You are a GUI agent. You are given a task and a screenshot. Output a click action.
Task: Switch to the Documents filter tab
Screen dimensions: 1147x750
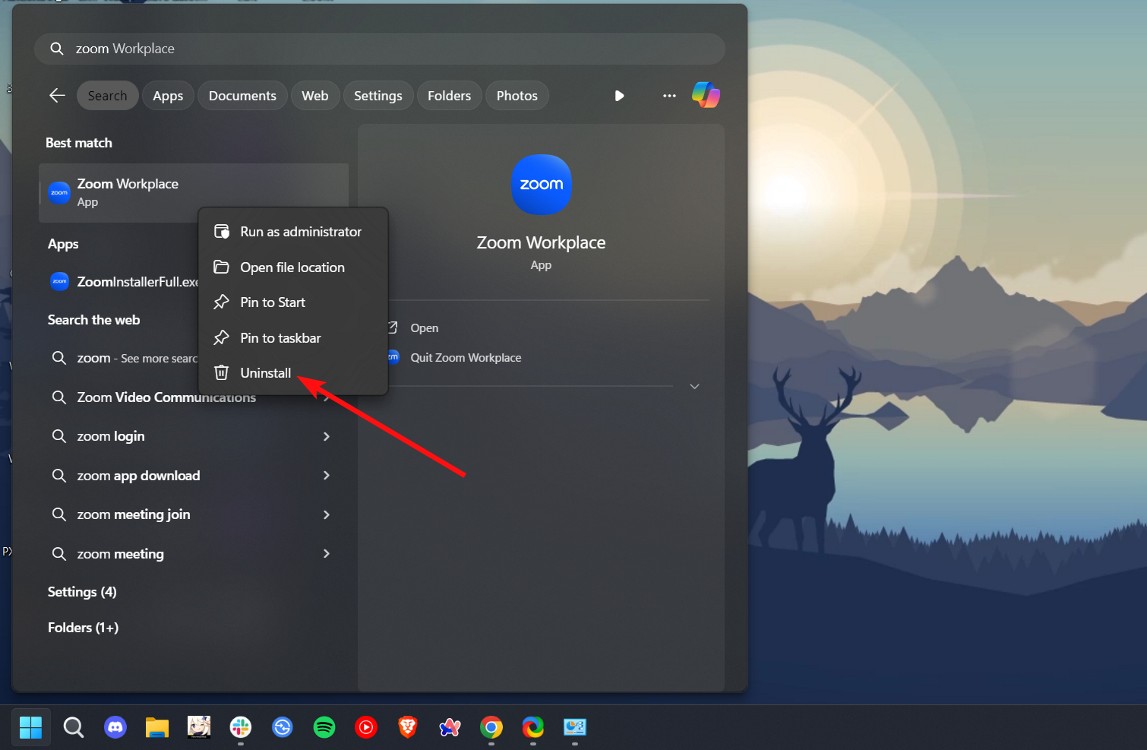click(241, 95)
